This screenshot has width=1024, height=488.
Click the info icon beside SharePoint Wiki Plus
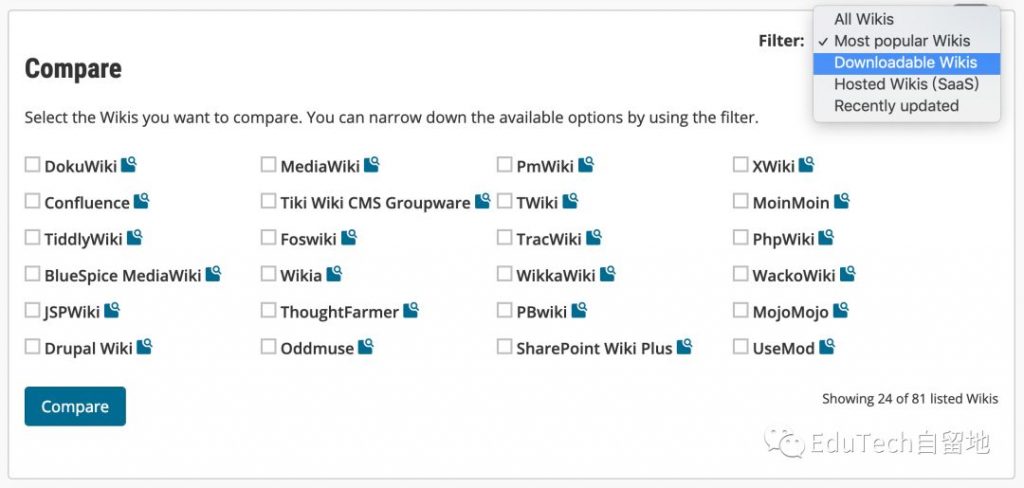[684, 347]
